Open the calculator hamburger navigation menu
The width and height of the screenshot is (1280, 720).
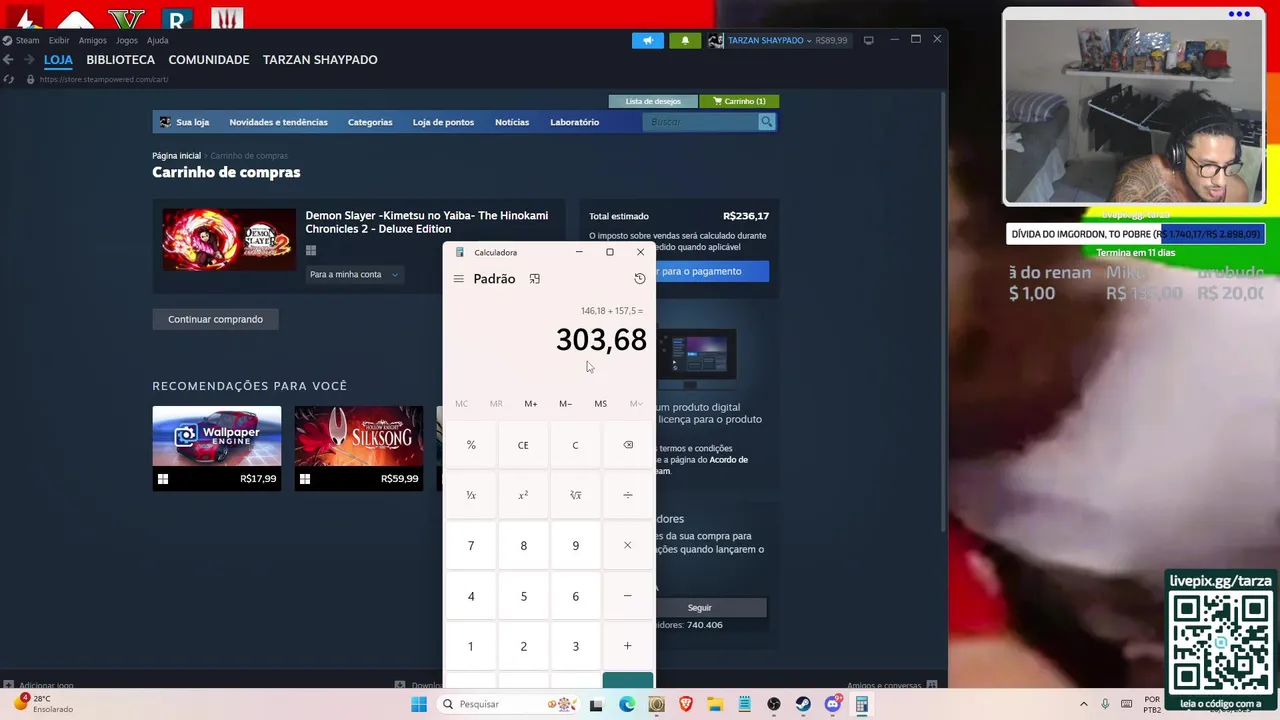click(458, 279)
